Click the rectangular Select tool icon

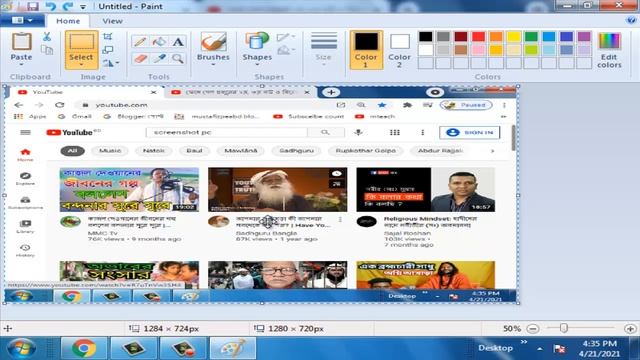coord(81,42)
